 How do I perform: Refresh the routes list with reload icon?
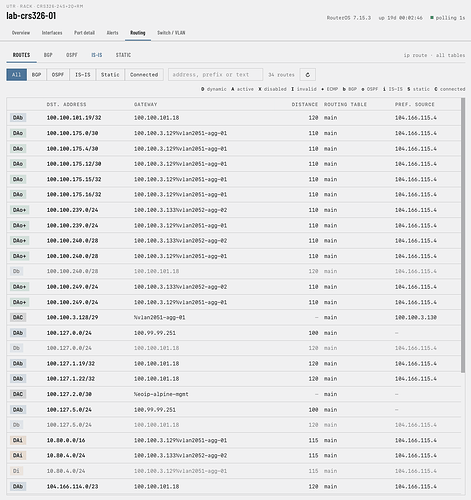(x=307, y=75)
